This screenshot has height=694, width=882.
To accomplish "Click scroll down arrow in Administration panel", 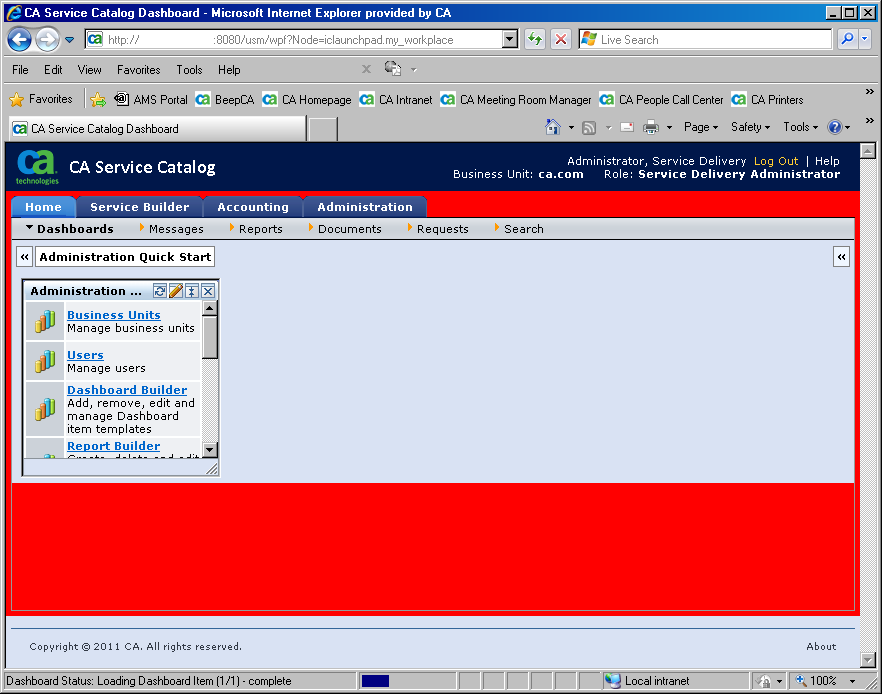I will coord(210,449).
